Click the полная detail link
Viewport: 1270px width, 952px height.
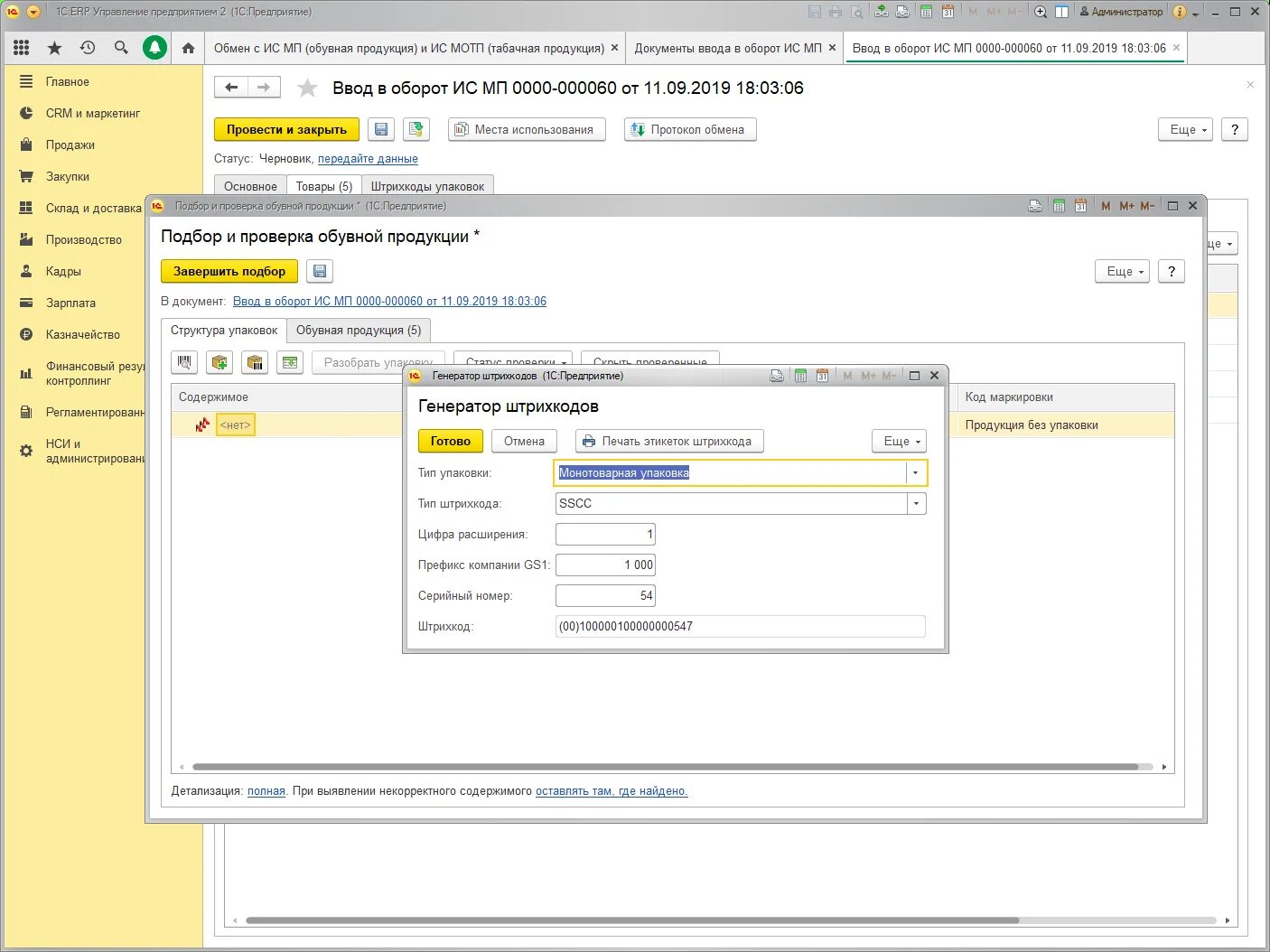(x=266, y=791)
